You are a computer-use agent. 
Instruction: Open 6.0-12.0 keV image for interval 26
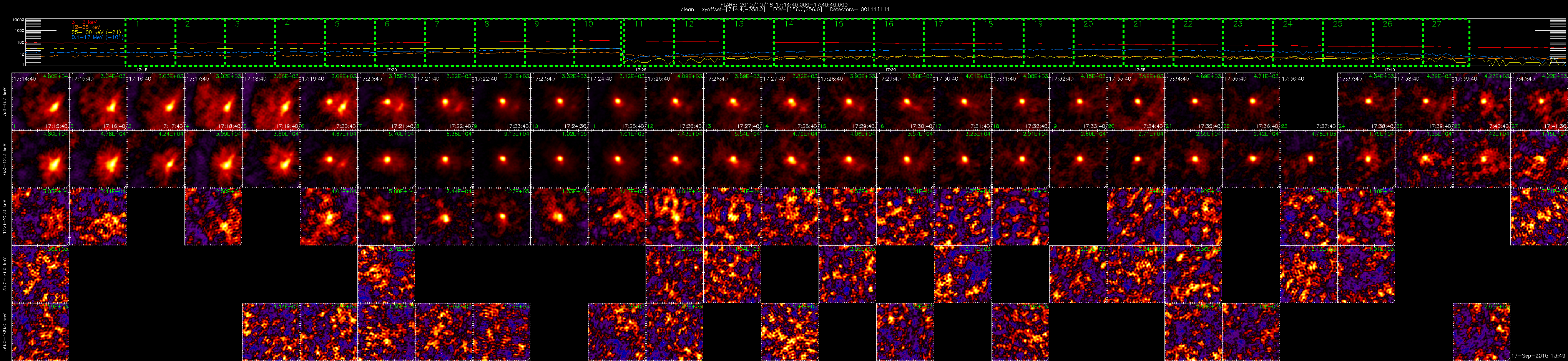[1481, 159]
